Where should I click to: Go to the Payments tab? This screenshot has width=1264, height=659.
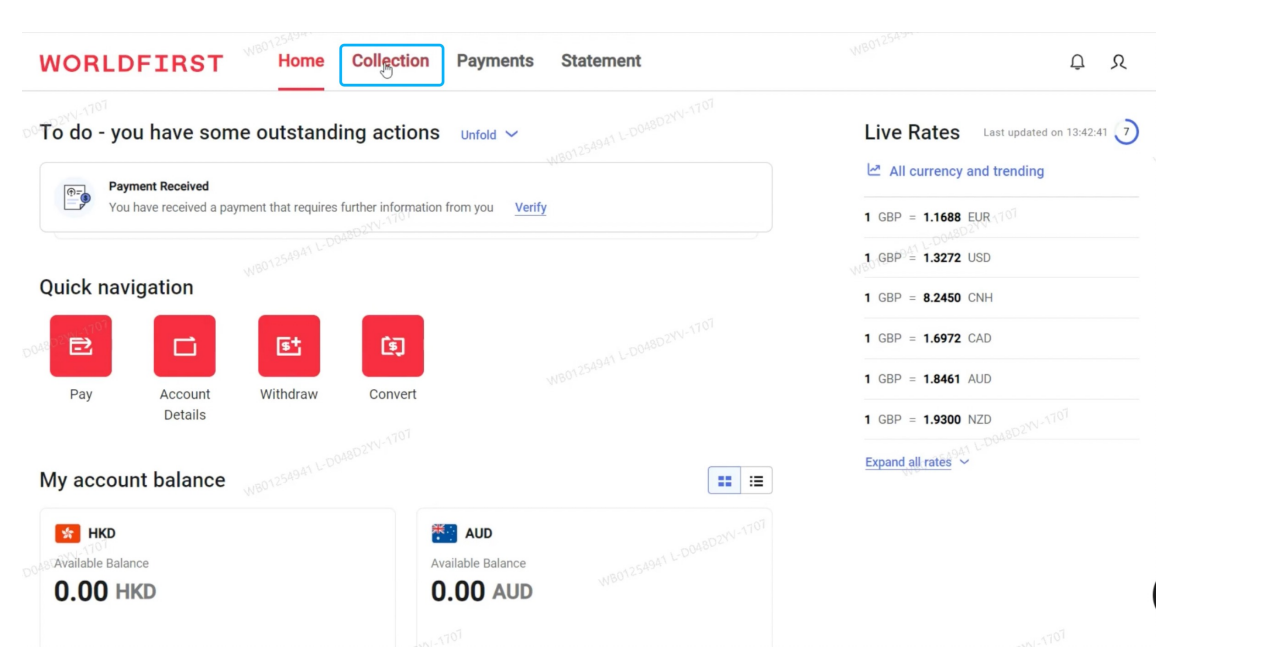tap(495, 61)
